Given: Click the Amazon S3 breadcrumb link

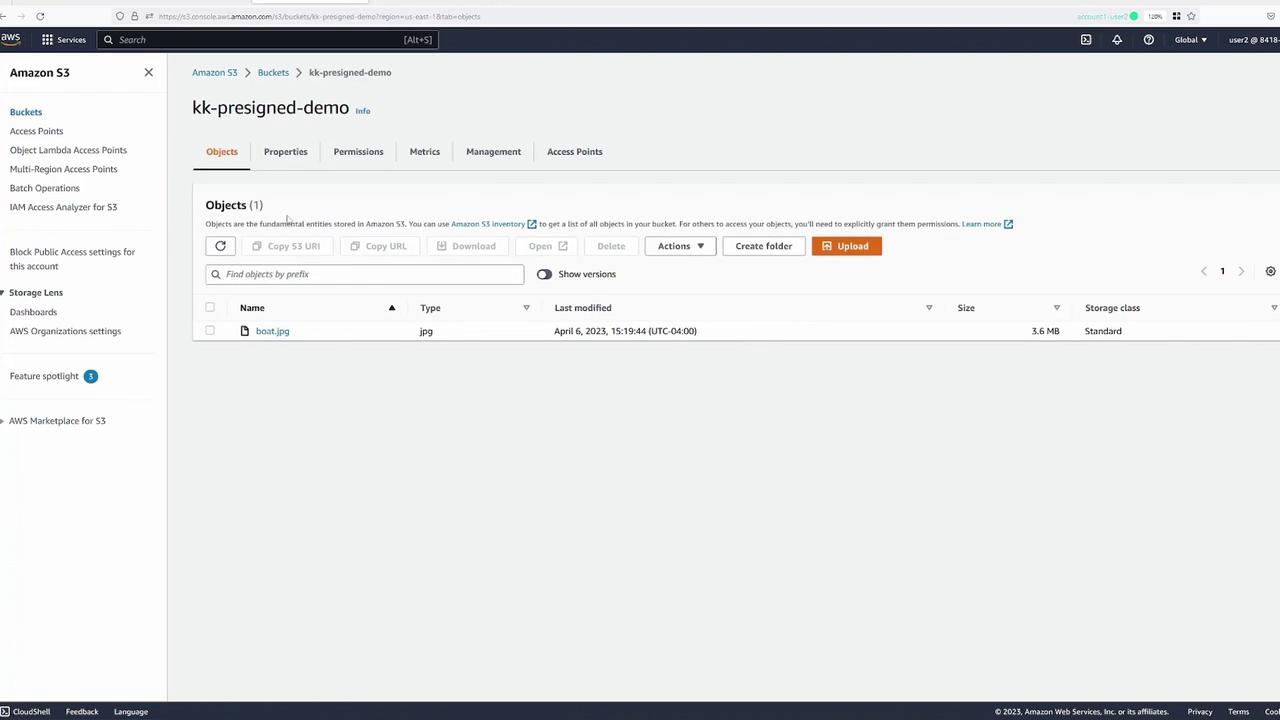Looking at the screenshot, I should click(215, 72).
